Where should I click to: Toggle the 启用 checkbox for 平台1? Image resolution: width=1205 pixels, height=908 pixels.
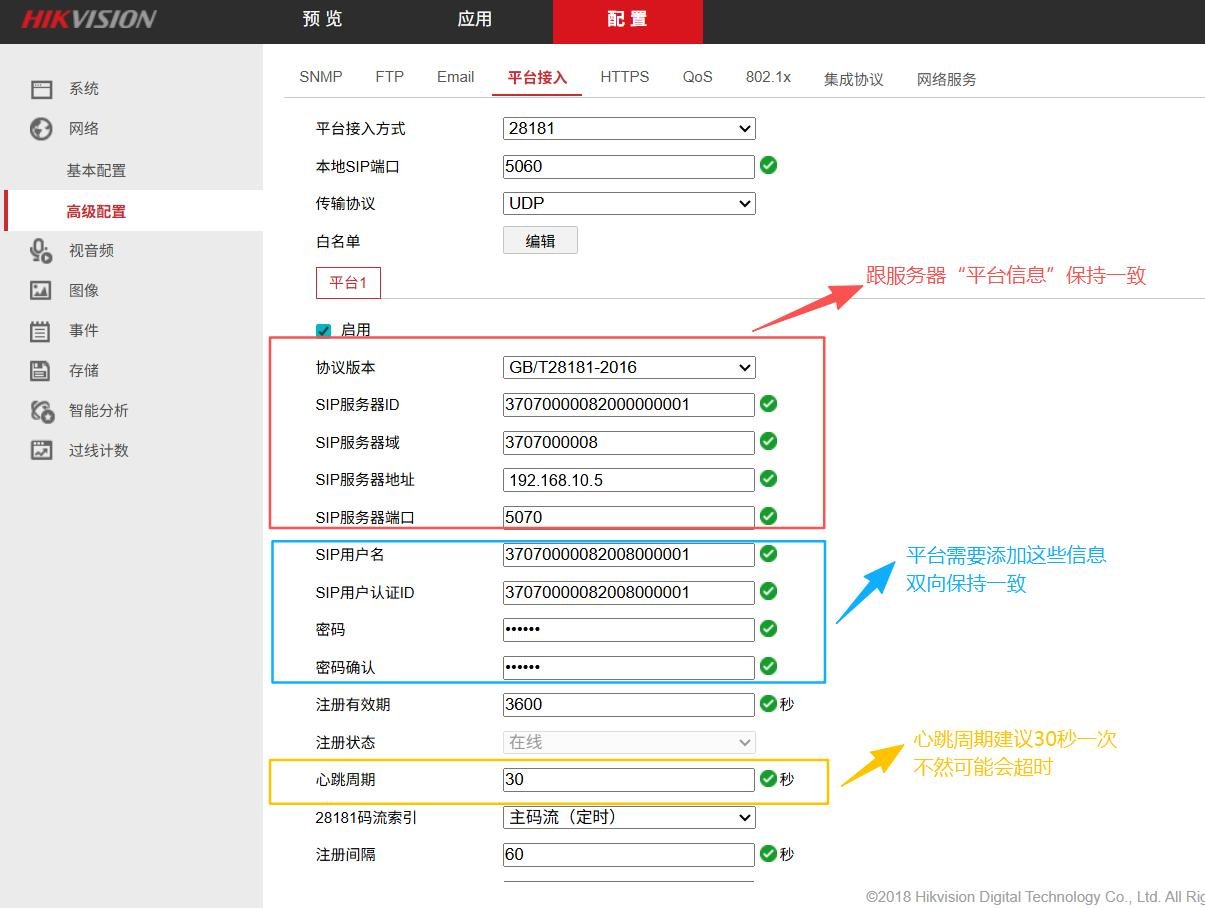pos(323,330)
